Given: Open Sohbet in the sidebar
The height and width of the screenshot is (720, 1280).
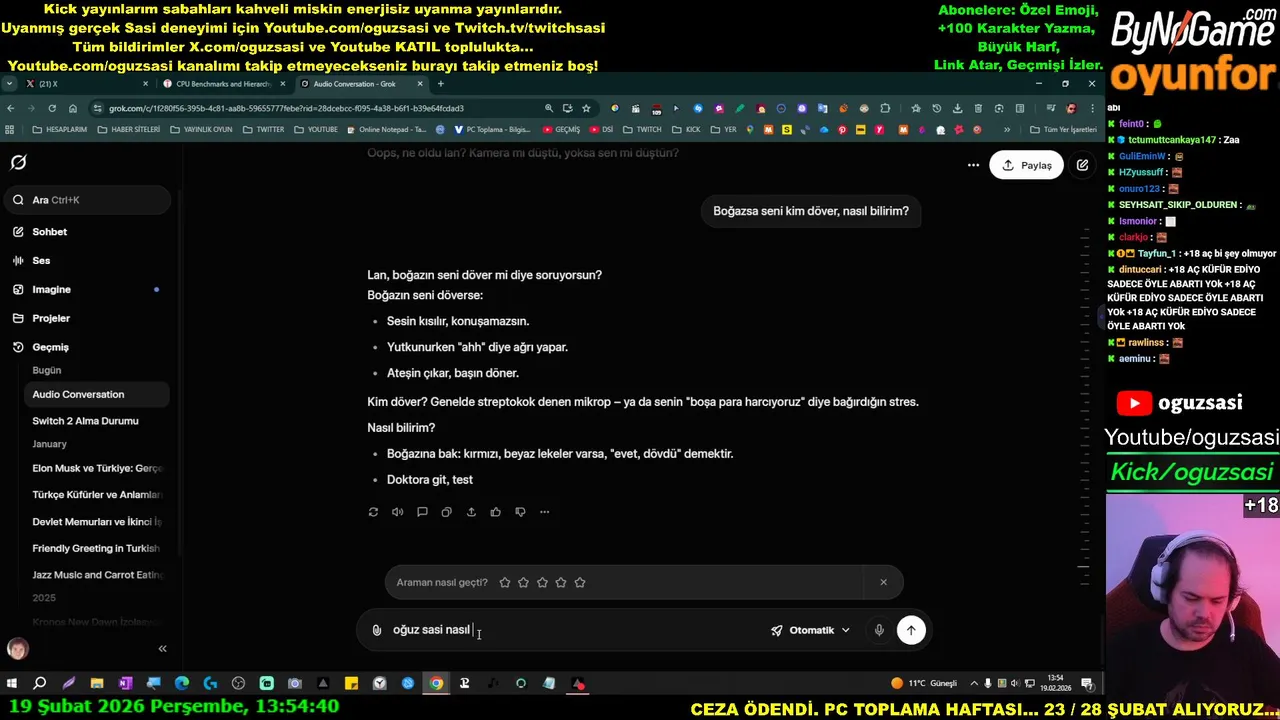Looking at the screenshot, I should point(49,232).
